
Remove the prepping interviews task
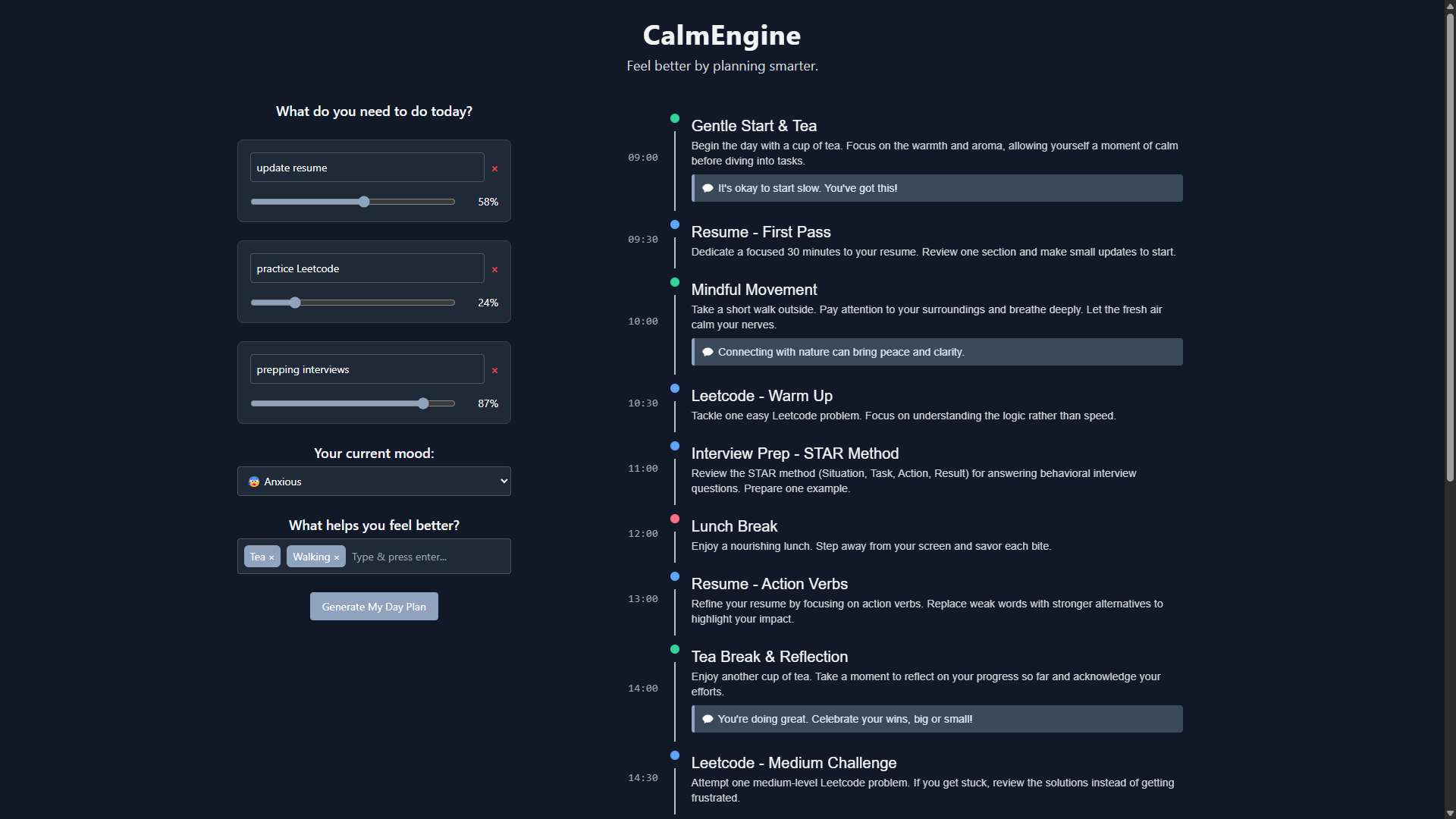point(494,371)
